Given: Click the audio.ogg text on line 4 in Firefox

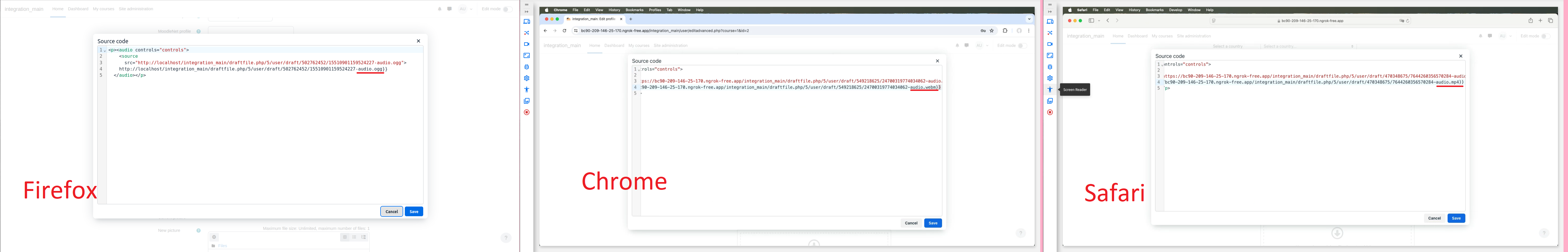Looking at the screenshot, I should (x=370, y=69).
